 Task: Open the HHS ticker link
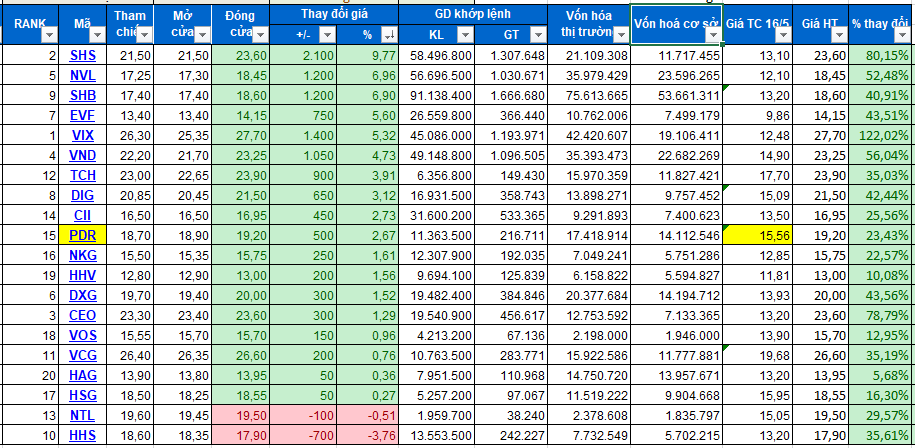click(x=82, y=435)
